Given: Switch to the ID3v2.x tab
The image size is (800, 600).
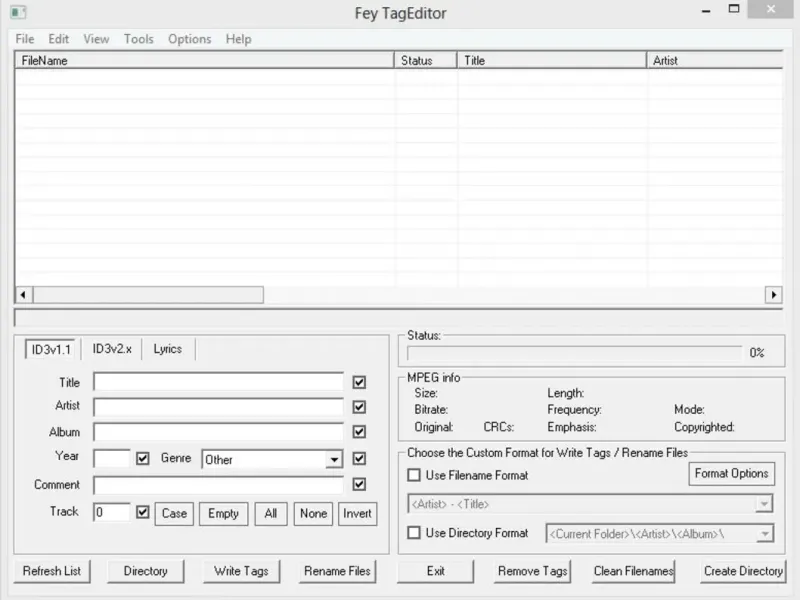Looking at the screenshot, I should [112, 349].
